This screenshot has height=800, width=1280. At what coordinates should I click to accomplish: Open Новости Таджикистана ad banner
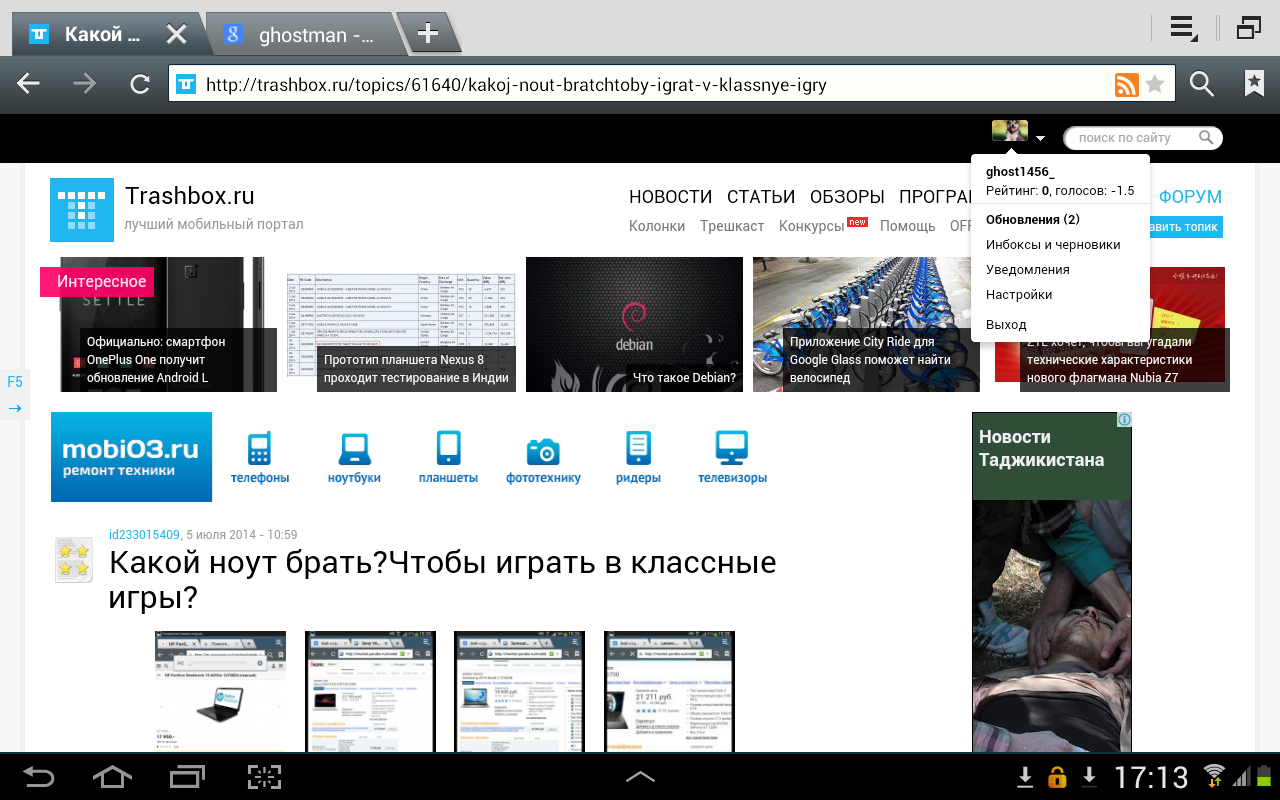pyautogui.click(x=1052, y=582)
